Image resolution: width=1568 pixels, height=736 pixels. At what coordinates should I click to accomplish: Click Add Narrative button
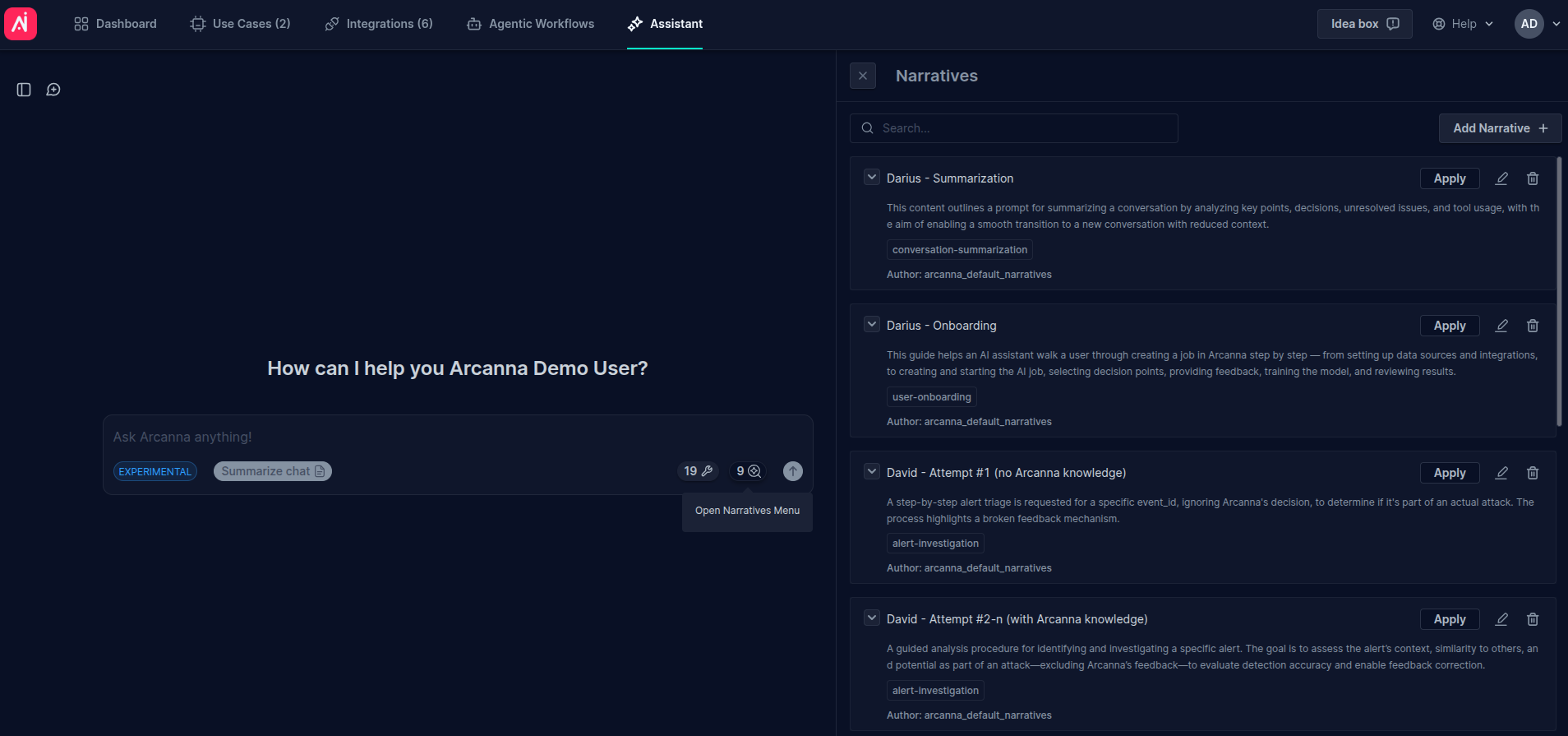1500,128
